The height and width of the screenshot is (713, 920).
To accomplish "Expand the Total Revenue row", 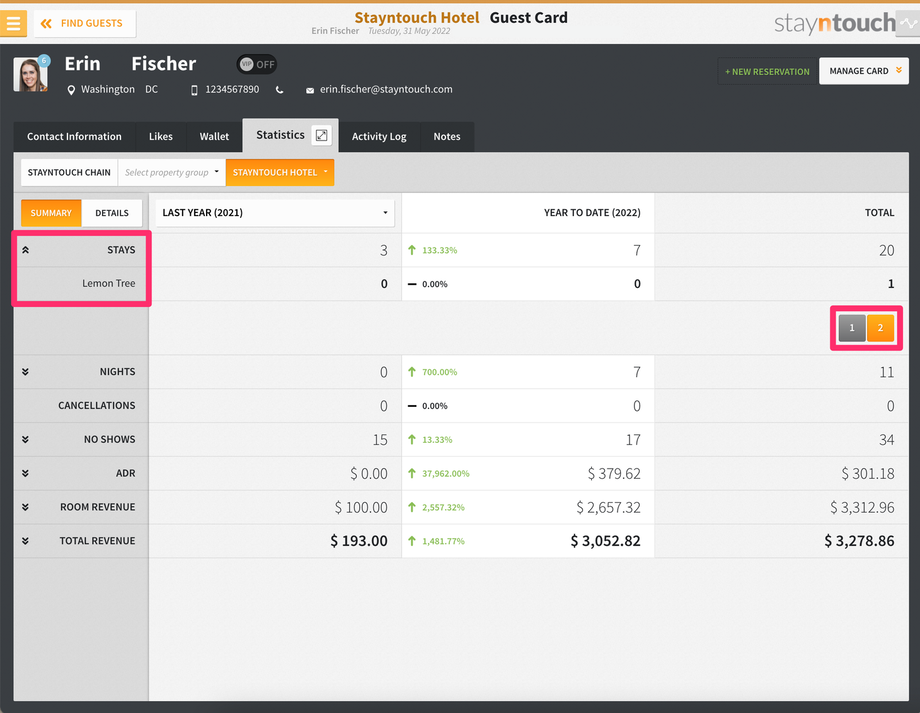I will click(x=25, y=541).
